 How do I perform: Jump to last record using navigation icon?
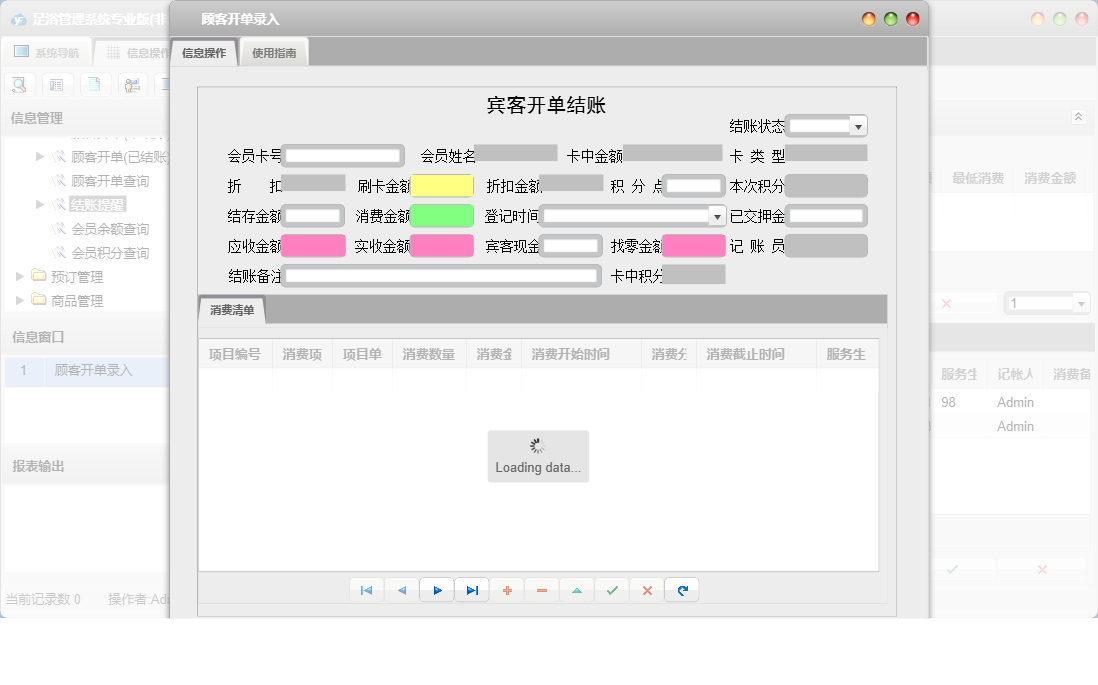(472, 590)
